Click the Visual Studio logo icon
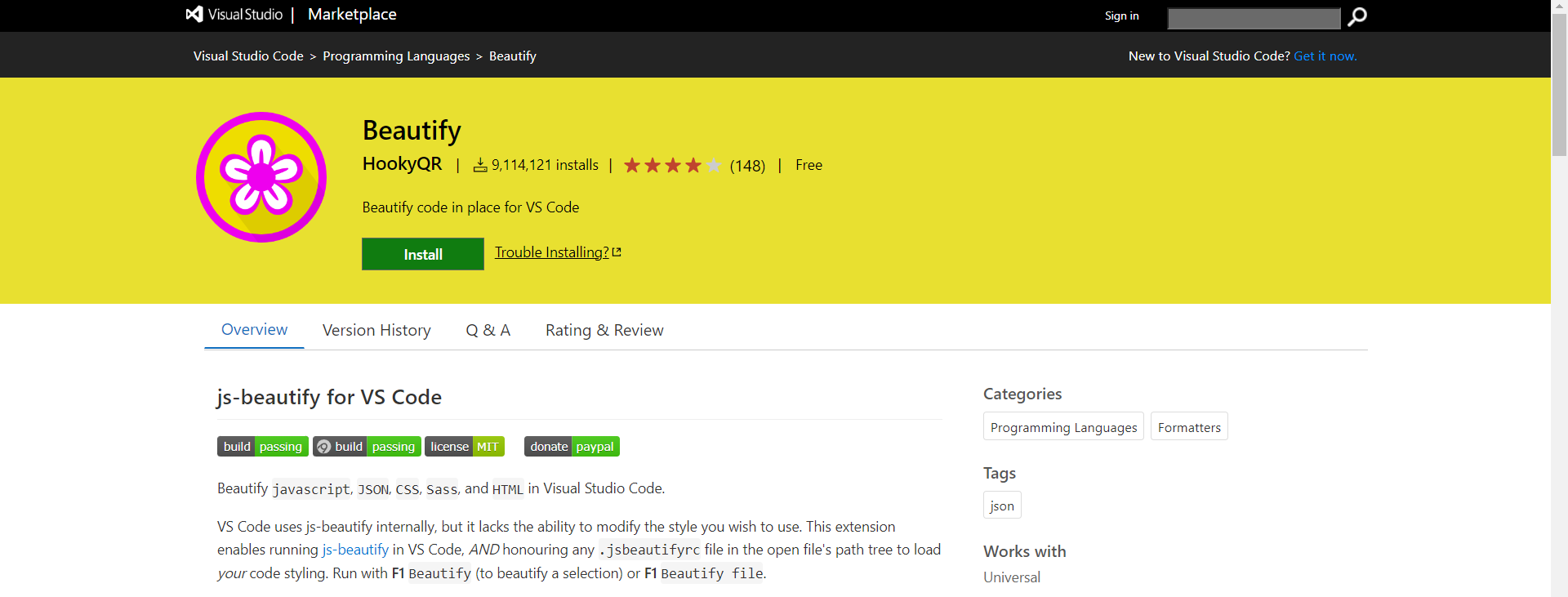 [x=194, y=14]
